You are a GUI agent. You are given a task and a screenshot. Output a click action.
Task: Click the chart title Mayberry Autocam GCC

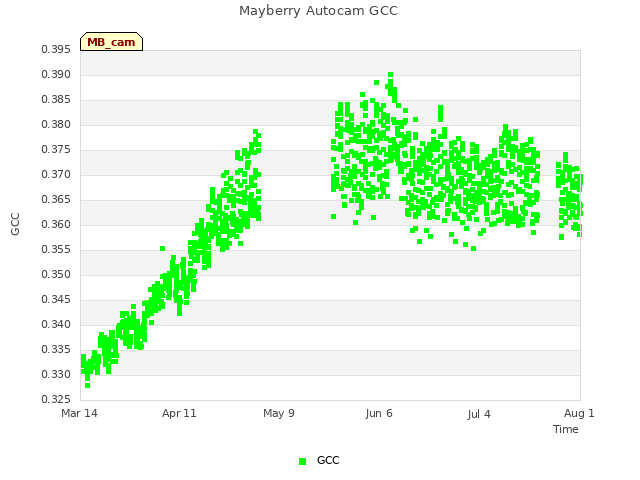pos(318,11)
